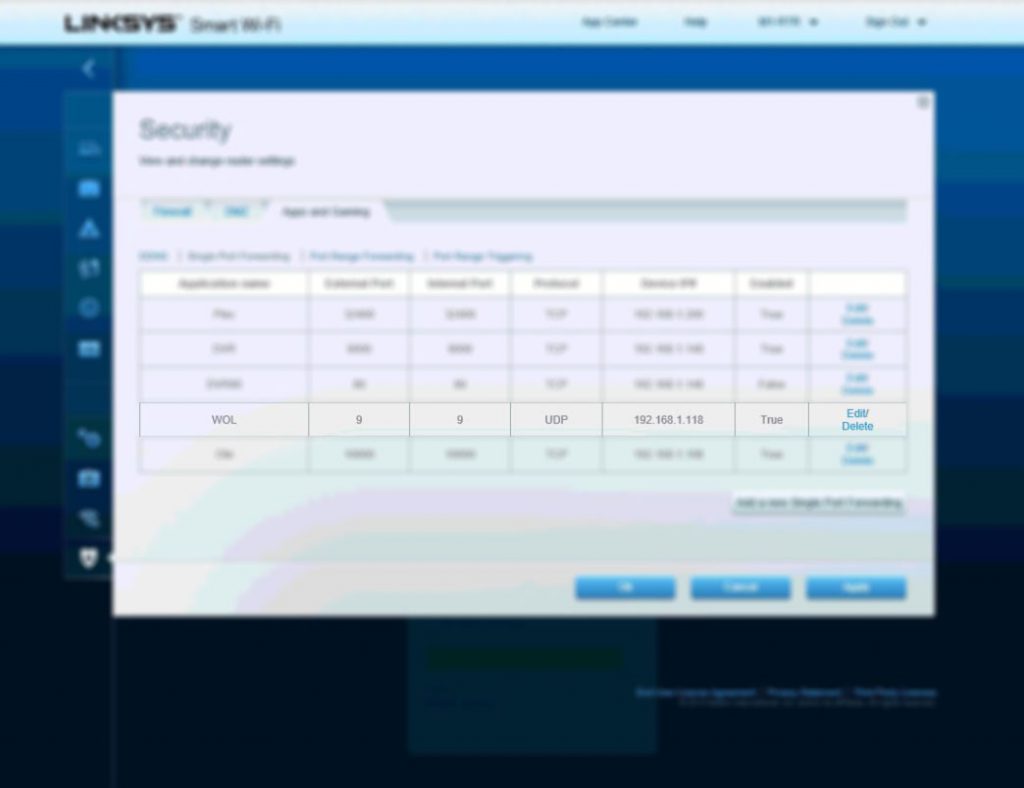The width and height of the screenshot is (1024, 788).
Task: Toggle the Enabled value for the WOL rule
Action: point(771,419)
